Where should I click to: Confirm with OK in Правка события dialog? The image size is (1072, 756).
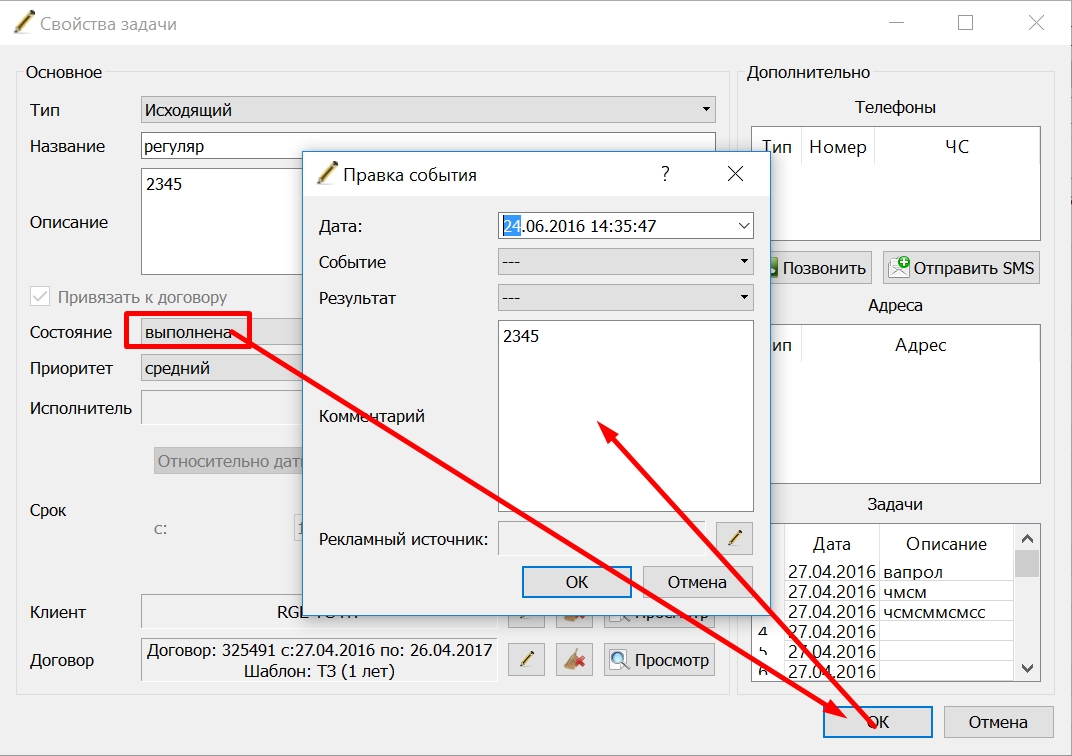coord(576,582)
